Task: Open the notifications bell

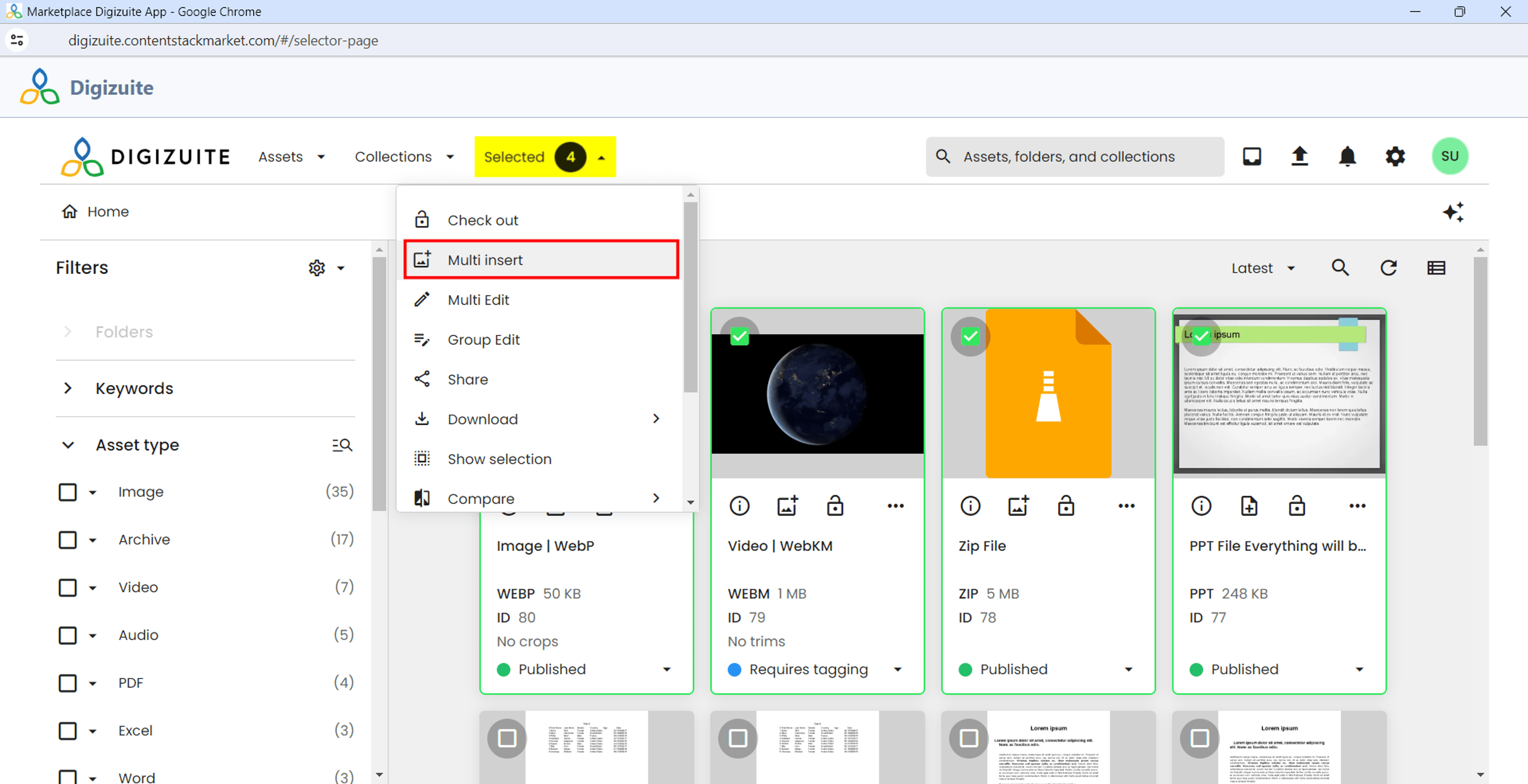Action: 1347,157
